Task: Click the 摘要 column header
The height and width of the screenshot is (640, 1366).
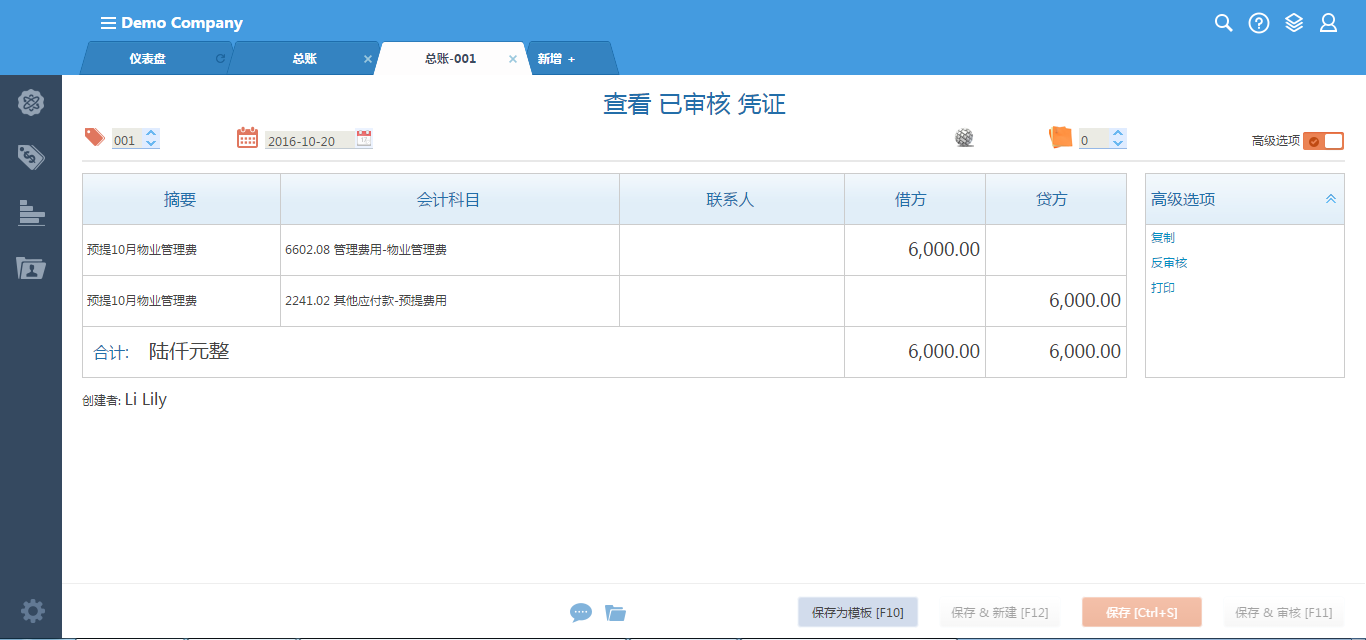Action: (x=181, y=199)
